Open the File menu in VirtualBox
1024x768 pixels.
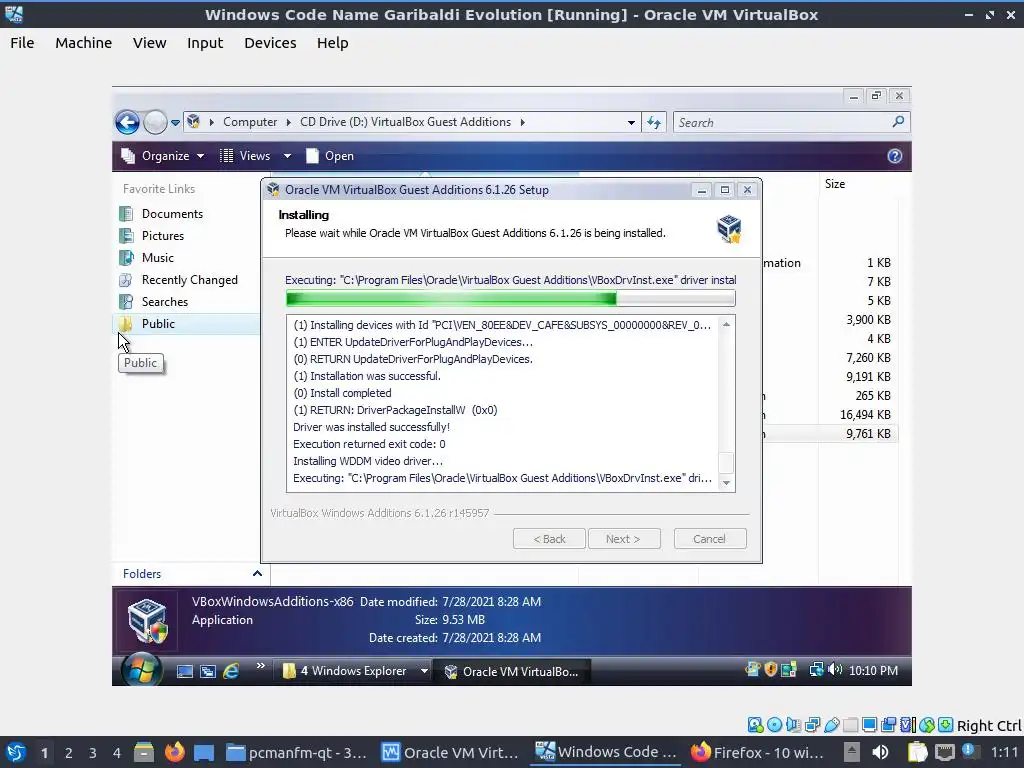tap(22, 43)
